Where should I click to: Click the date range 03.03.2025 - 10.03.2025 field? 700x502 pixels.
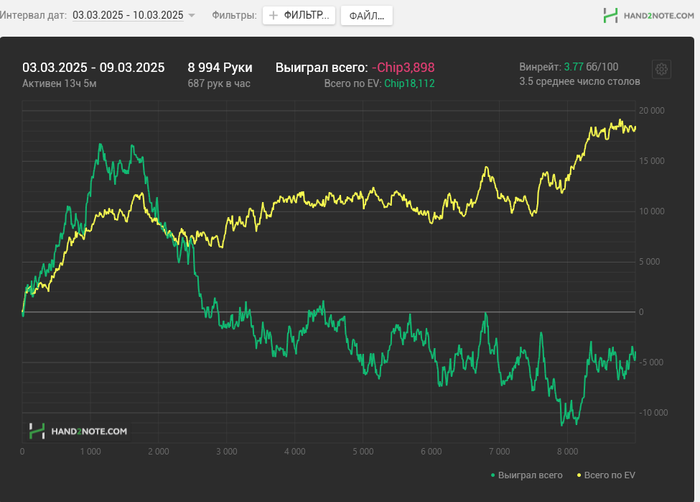(x=128, y=15)
